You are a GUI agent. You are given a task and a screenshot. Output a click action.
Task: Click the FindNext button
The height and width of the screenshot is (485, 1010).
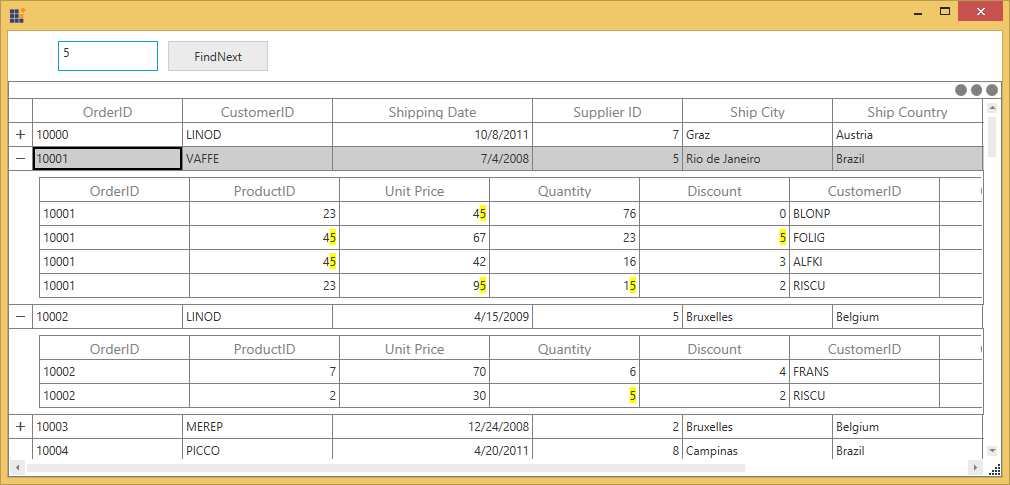click(218, 56)
